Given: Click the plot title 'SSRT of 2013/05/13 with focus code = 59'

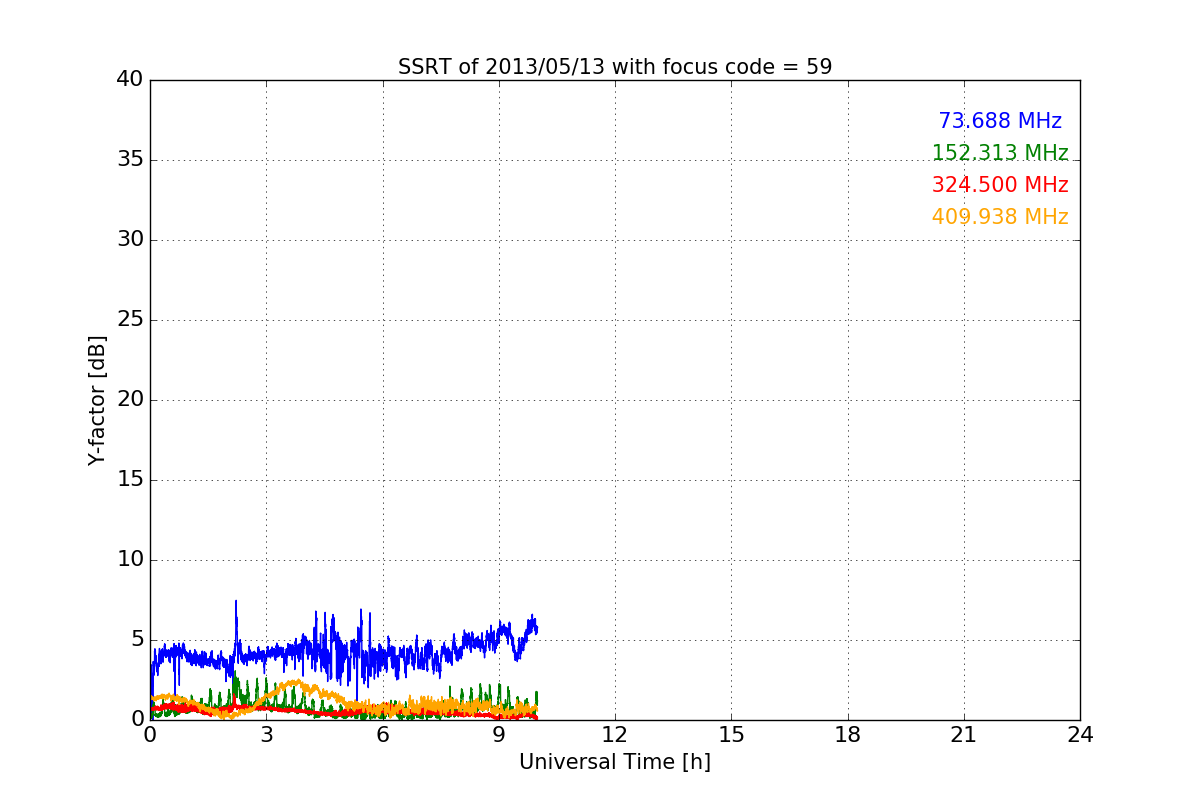Looking at the screenshot, I should (615, 67).
